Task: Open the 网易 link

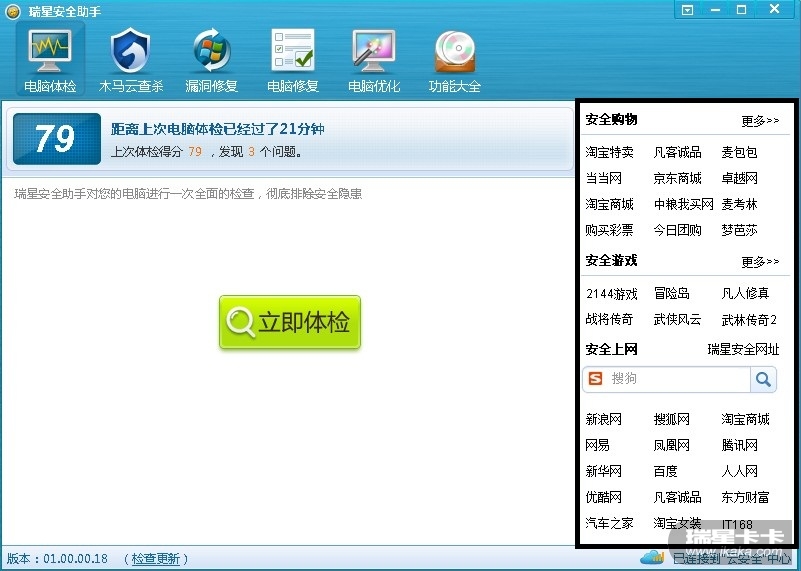Action: (597, 445)
